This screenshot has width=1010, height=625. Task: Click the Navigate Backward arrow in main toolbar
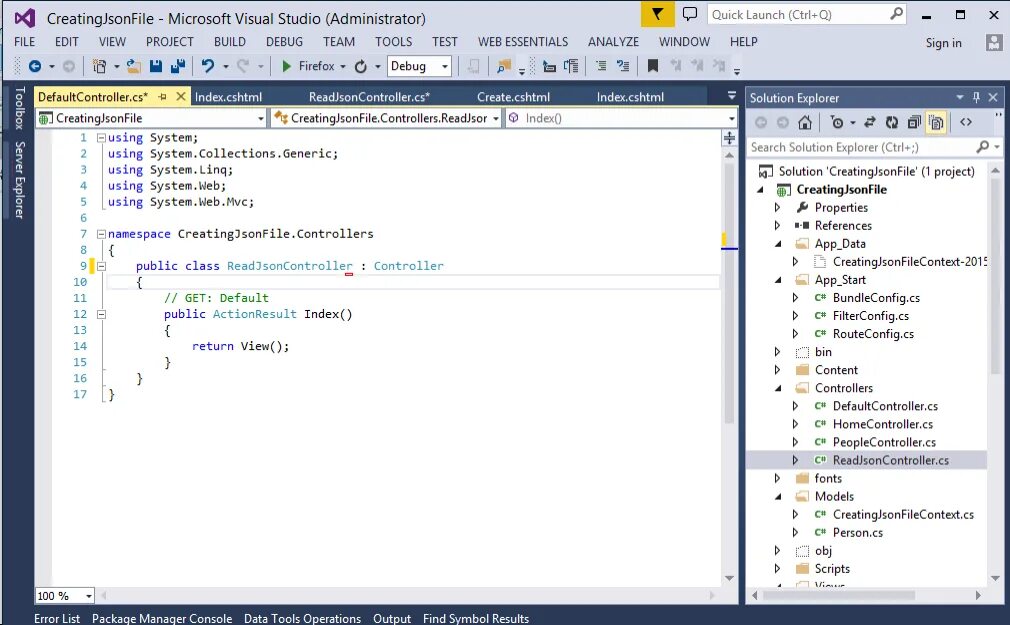point(35,66)
